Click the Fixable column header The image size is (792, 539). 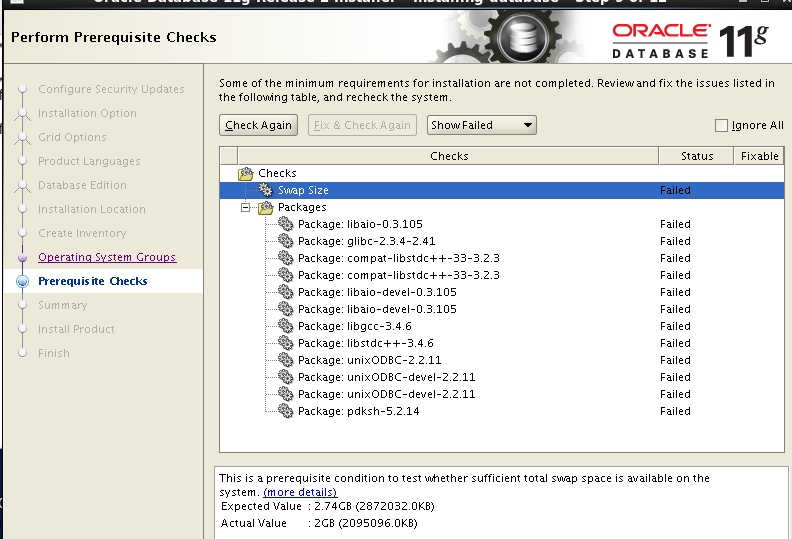[759, 156]
